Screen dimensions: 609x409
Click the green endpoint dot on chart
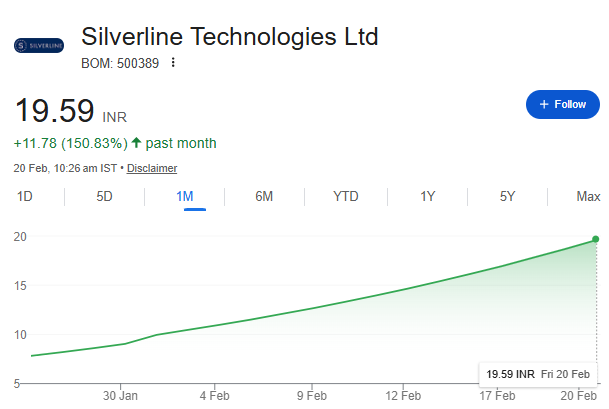(x=595, y=239)
